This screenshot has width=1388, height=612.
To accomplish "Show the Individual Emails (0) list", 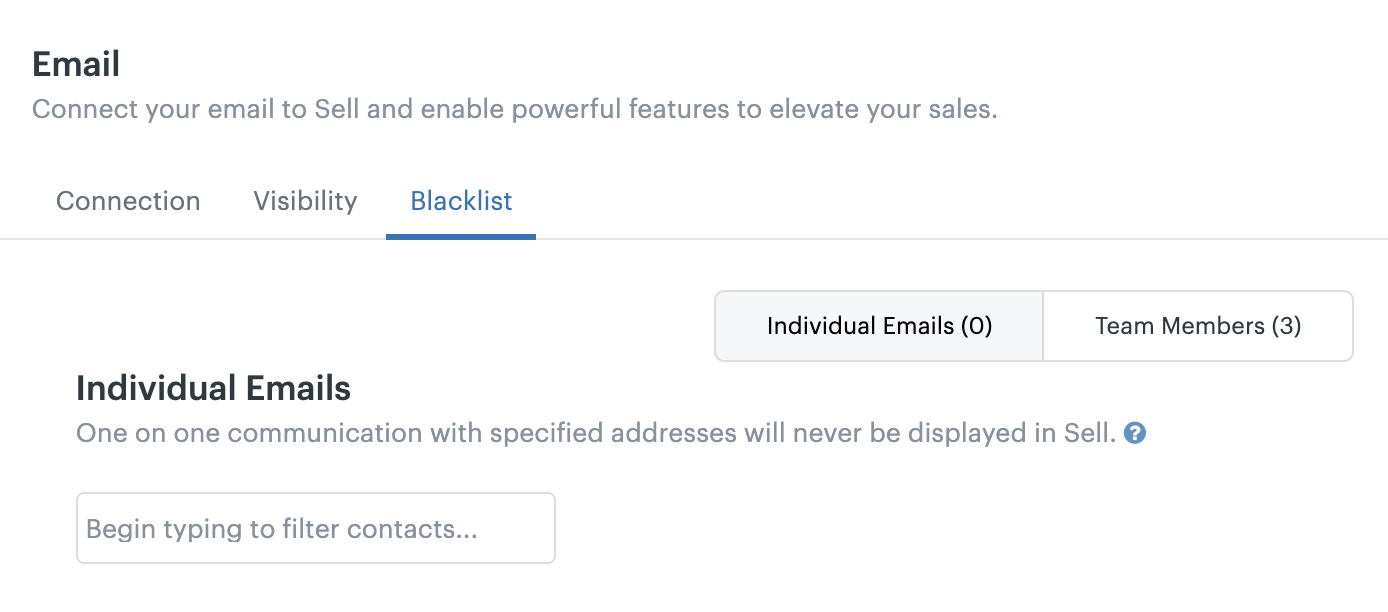I will point(879,326).
